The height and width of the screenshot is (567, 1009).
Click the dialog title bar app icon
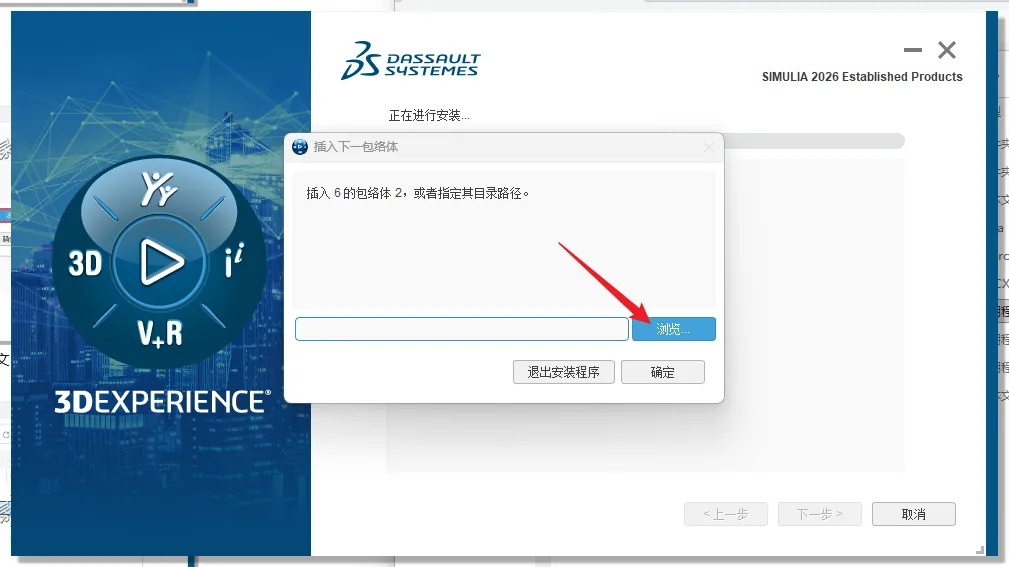point(300,147)
